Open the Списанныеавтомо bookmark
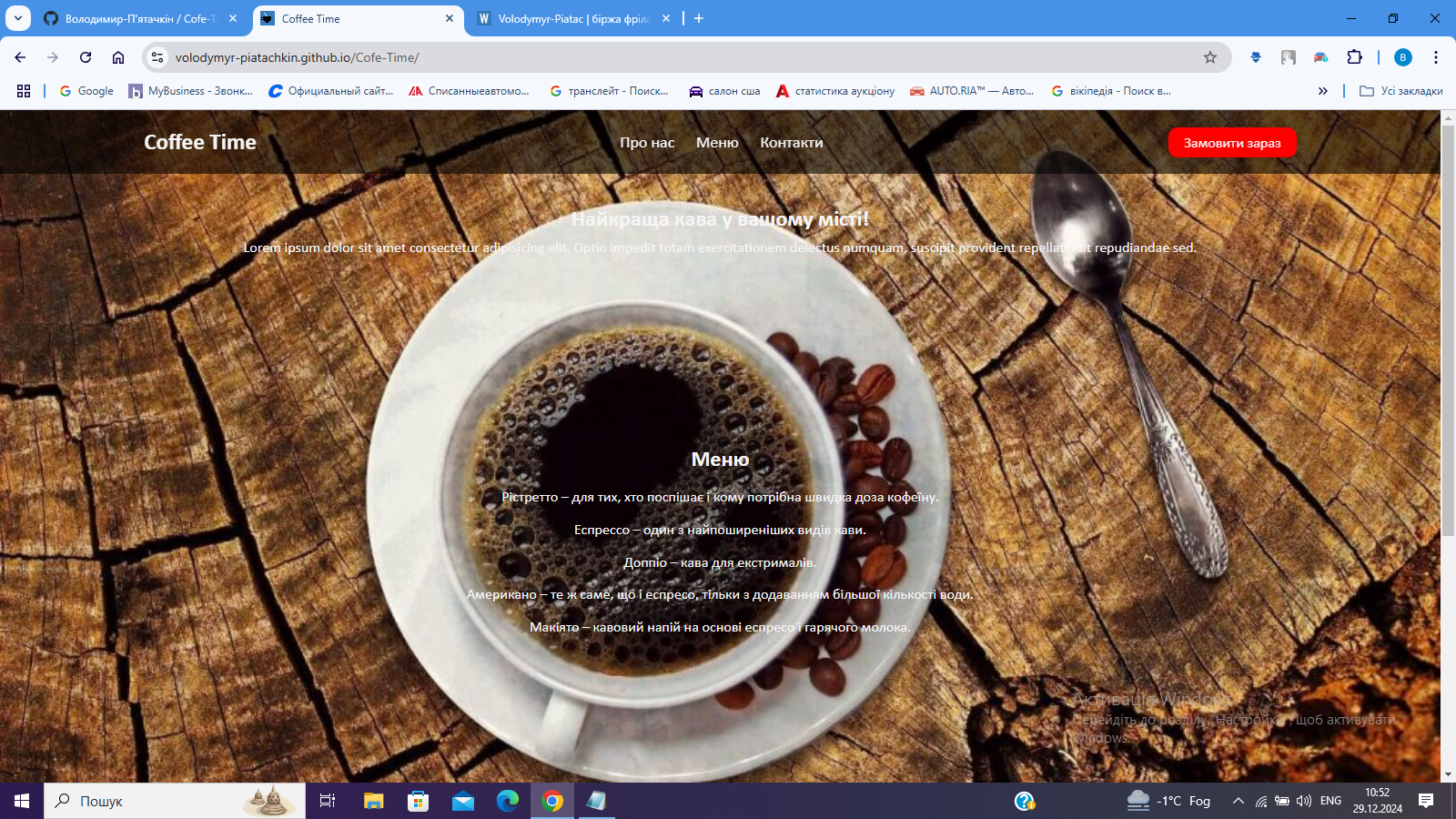This screenshot has width=1456, height=819. click(x=470, y=91)
